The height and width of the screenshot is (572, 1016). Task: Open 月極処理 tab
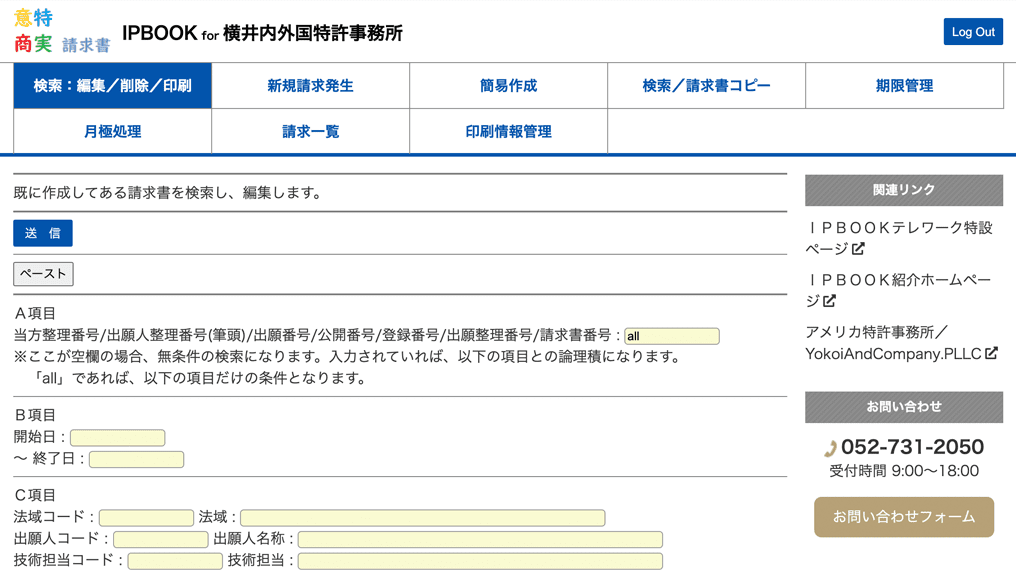coord(113,132)
